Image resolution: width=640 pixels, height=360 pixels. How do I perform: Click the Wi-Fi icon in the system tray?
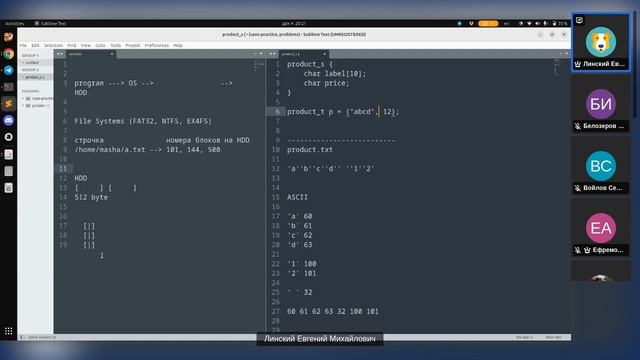pos(529,24)
